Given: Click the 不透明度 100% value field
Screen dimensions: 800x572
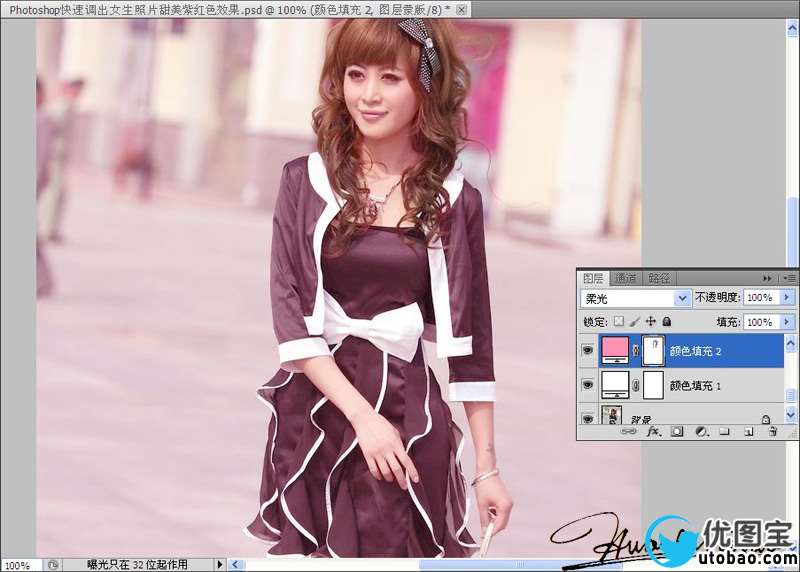Looking at the screenshot, I should [761, 297].
